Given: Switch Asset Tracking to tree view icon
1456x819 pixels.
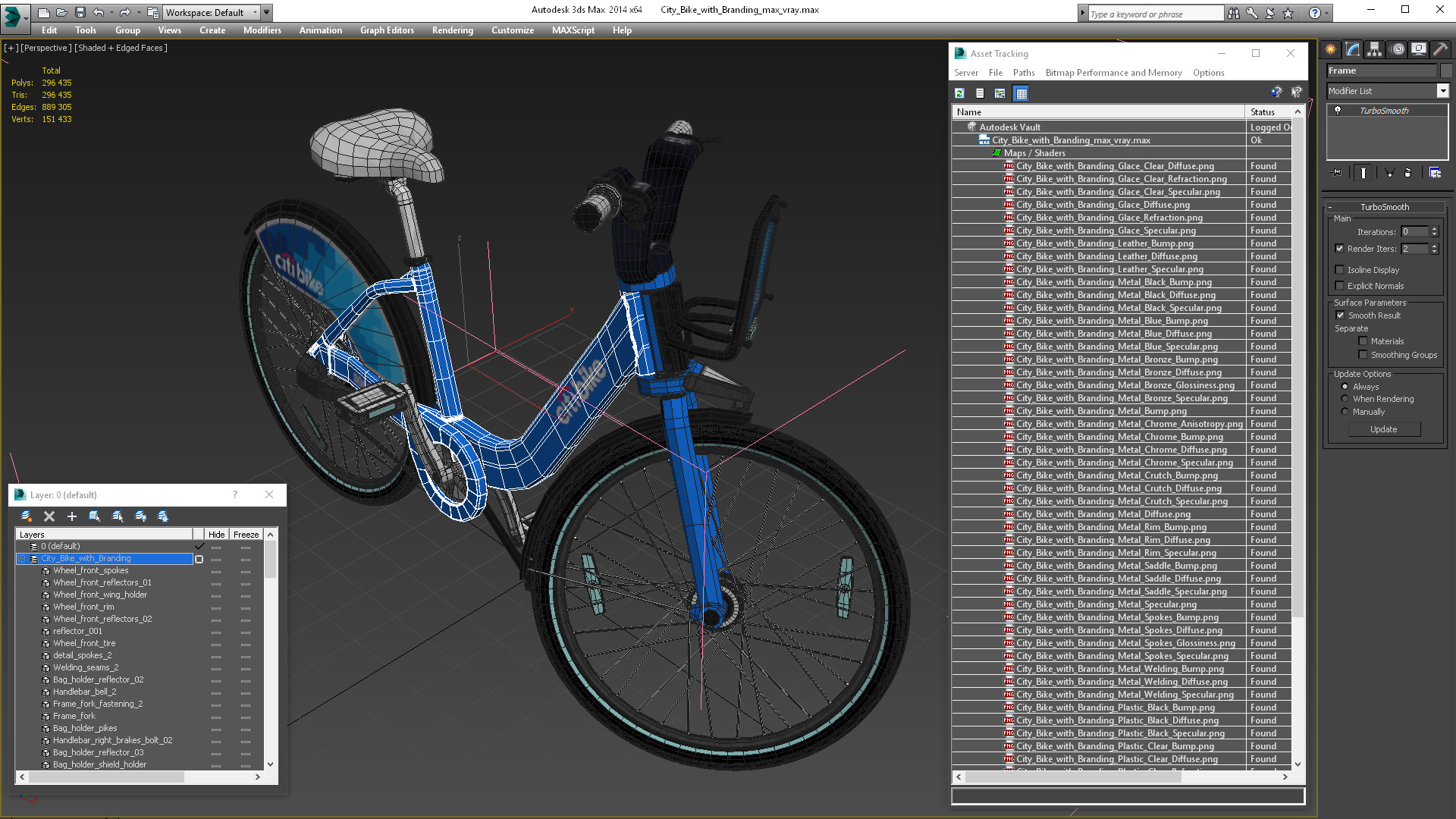Looking at the screenshot, I should [1000, 93].
